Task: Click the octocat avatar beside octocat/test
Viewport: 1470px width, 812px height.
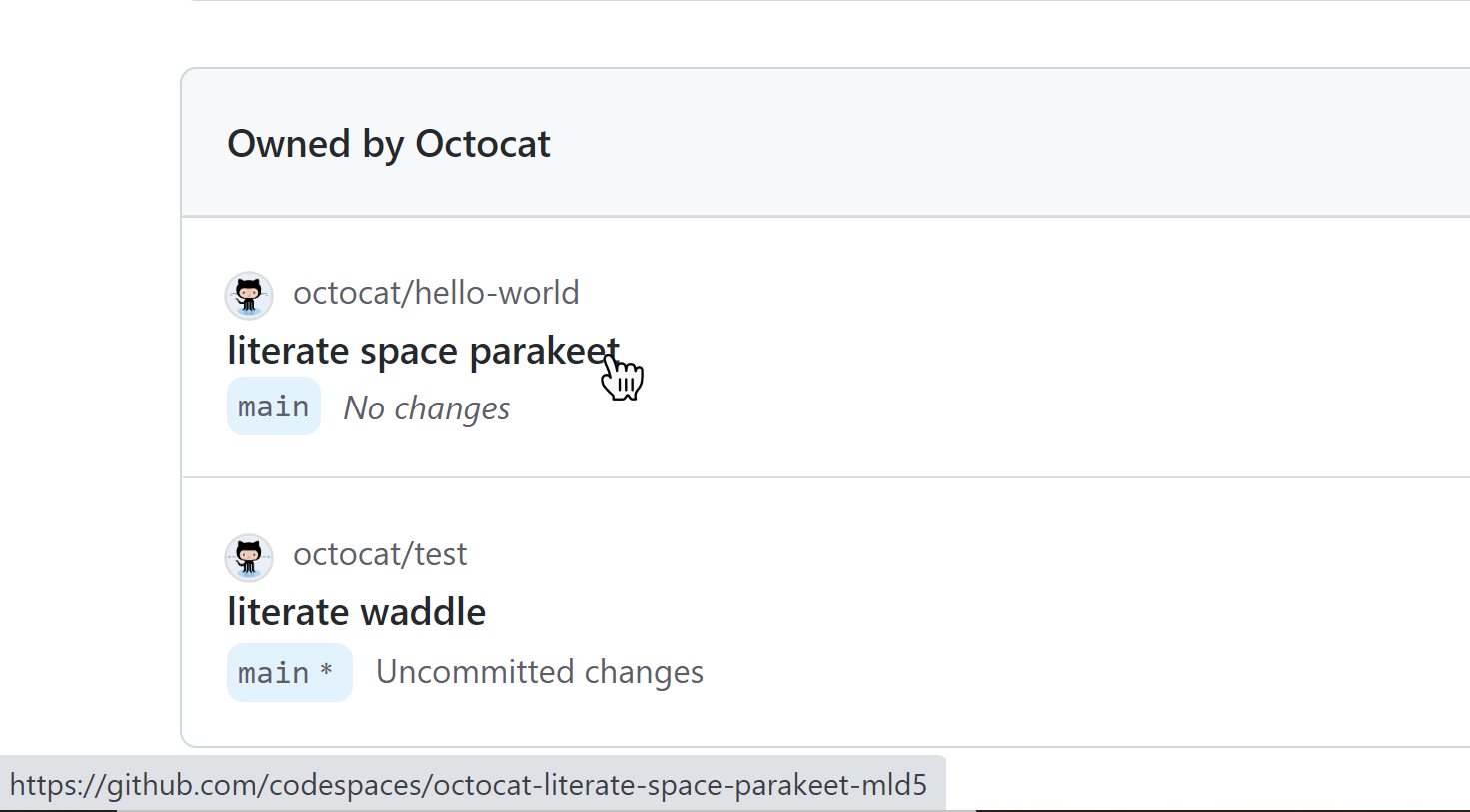Action: tap(248, 558)
